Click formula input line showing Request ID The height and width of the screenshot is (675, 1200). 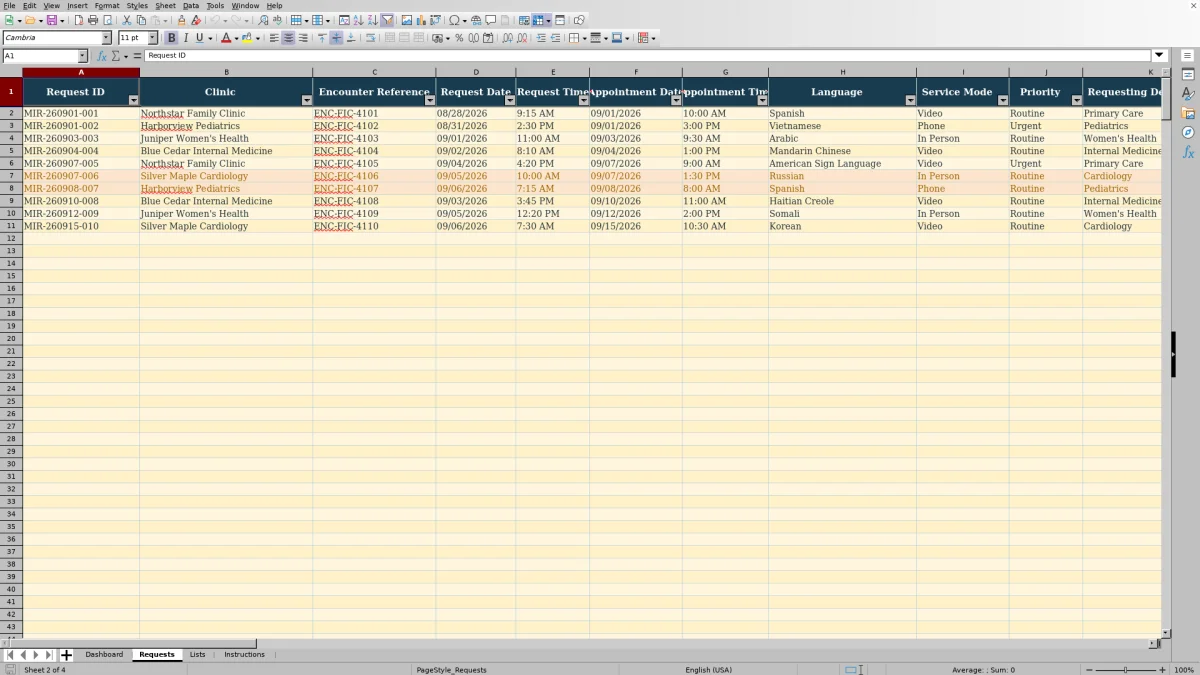(x=648, y=56)
